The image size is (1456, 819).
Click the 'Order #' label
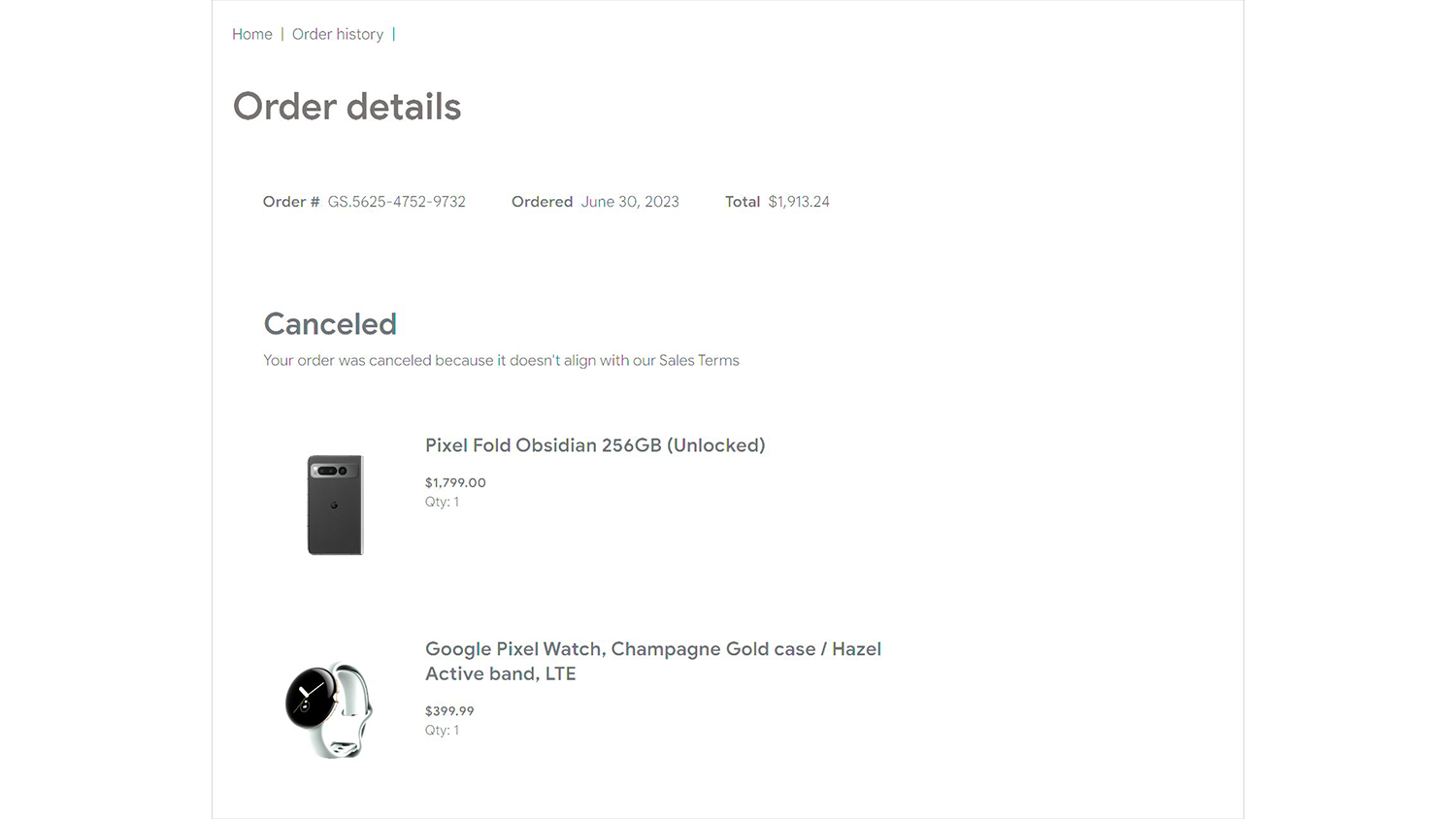(x=290, y=202)
